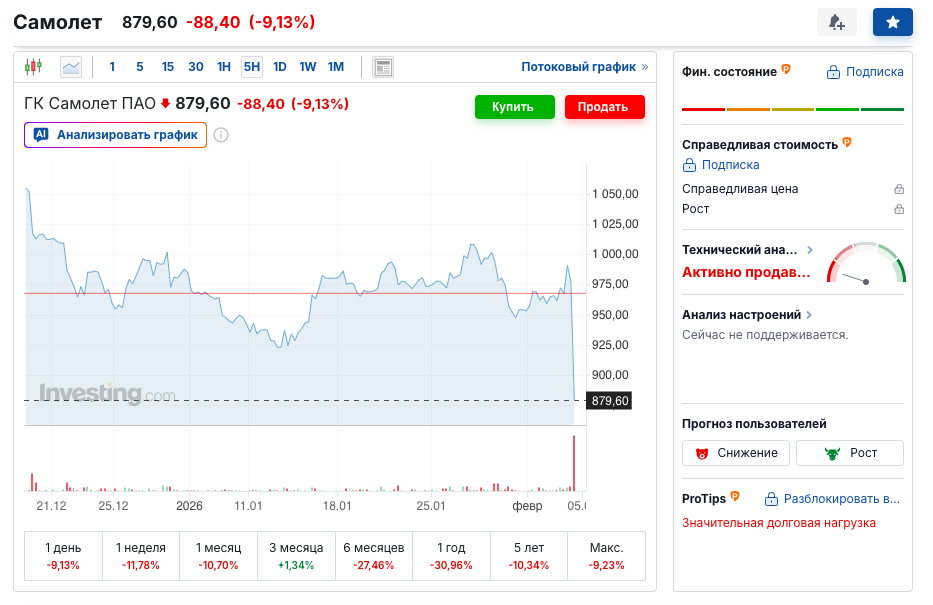Image resolution: width=933 pixels, height=605 pixels.
Task: Click the lock icon next to Справедливая цена
Action: 898,189
